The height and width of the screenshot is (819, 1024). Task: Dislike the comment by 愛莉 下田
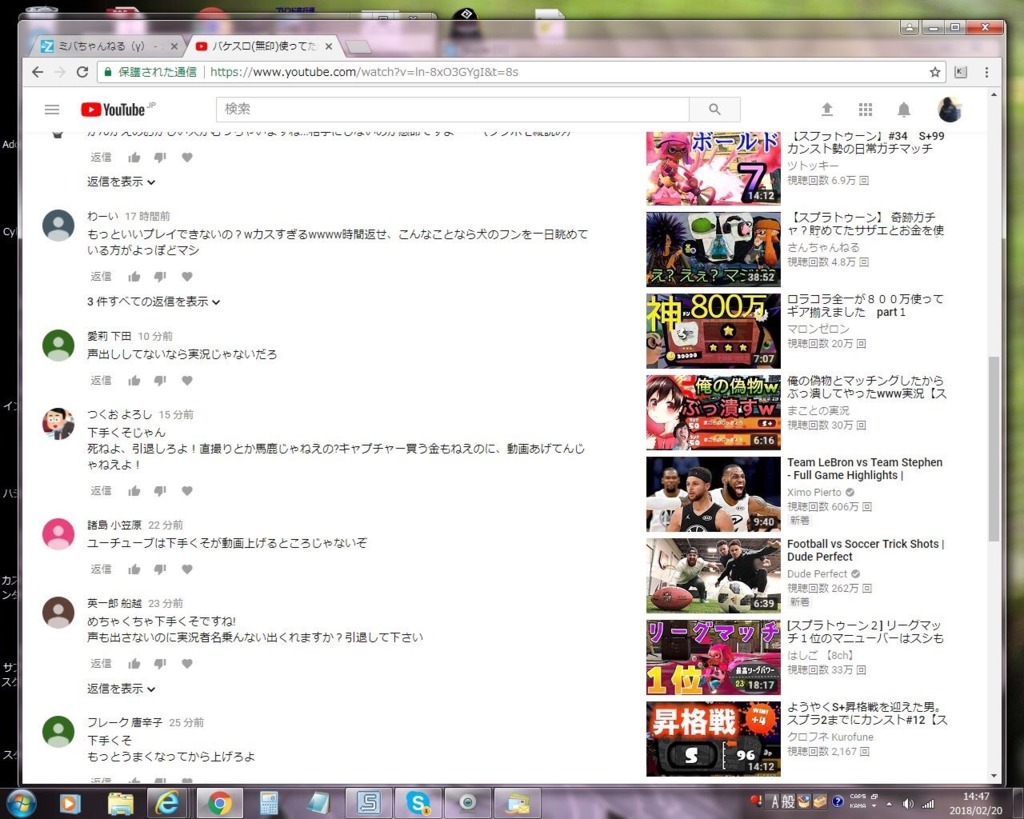tap(160, 380)
